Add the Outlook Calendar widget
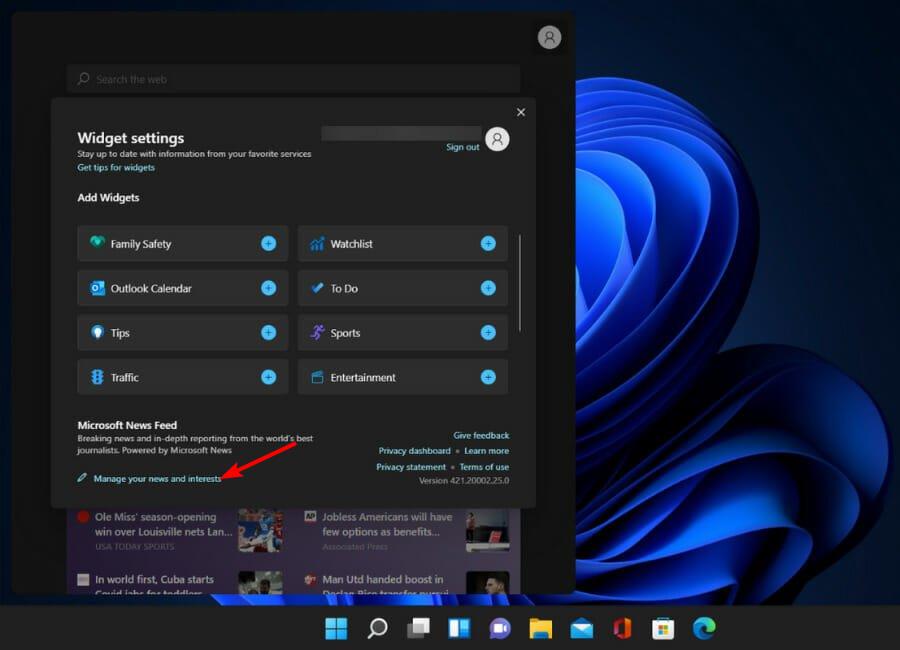The image size is (900, 650). tap(267, 288)
